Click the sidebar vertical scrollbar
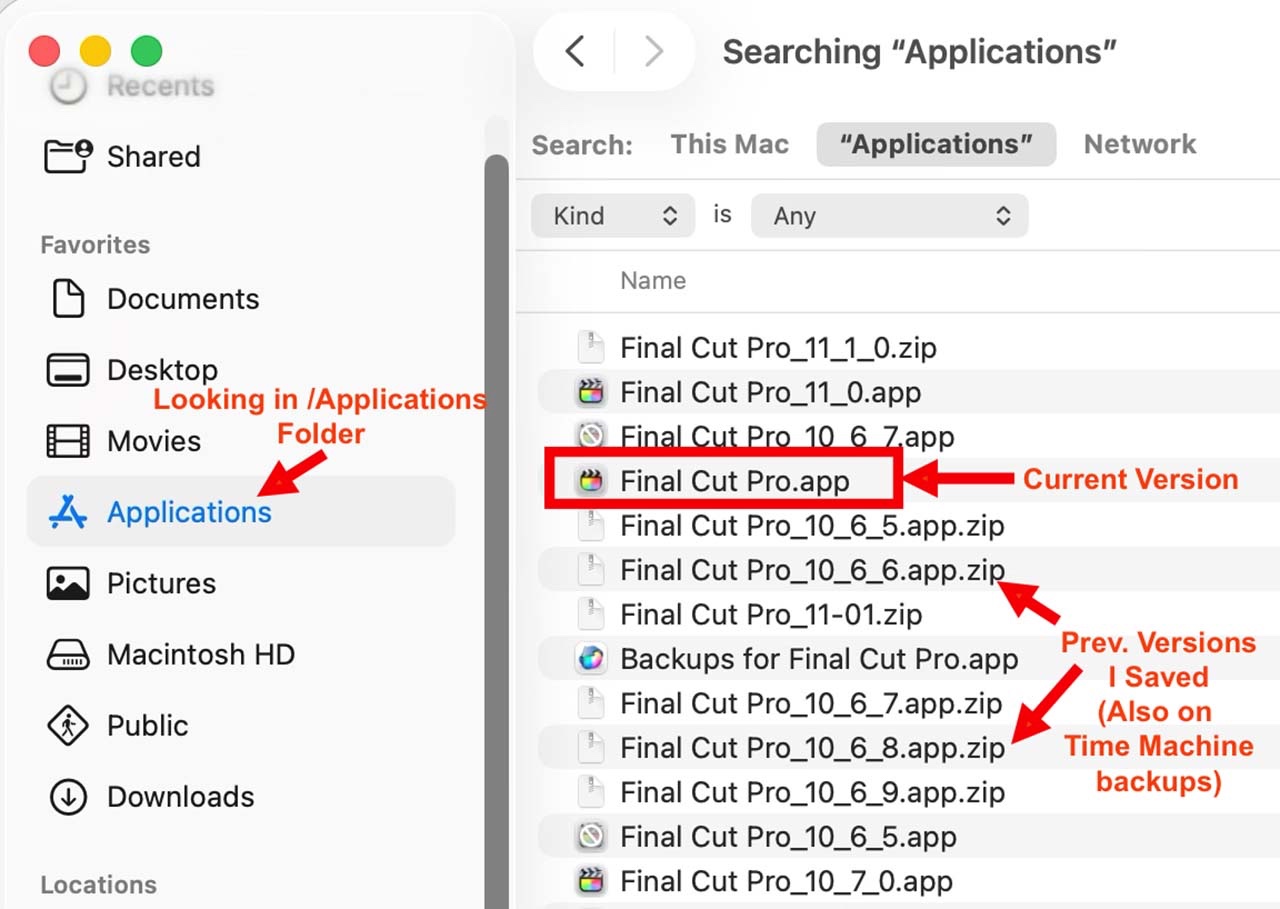1280x909 pixels. click(x=496, y=530)
